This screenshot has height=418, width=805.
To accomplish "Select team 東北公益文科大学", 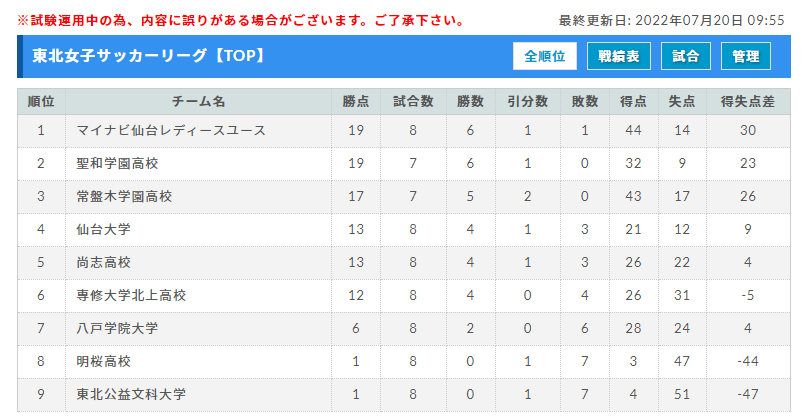I will [x=131, y=394].
